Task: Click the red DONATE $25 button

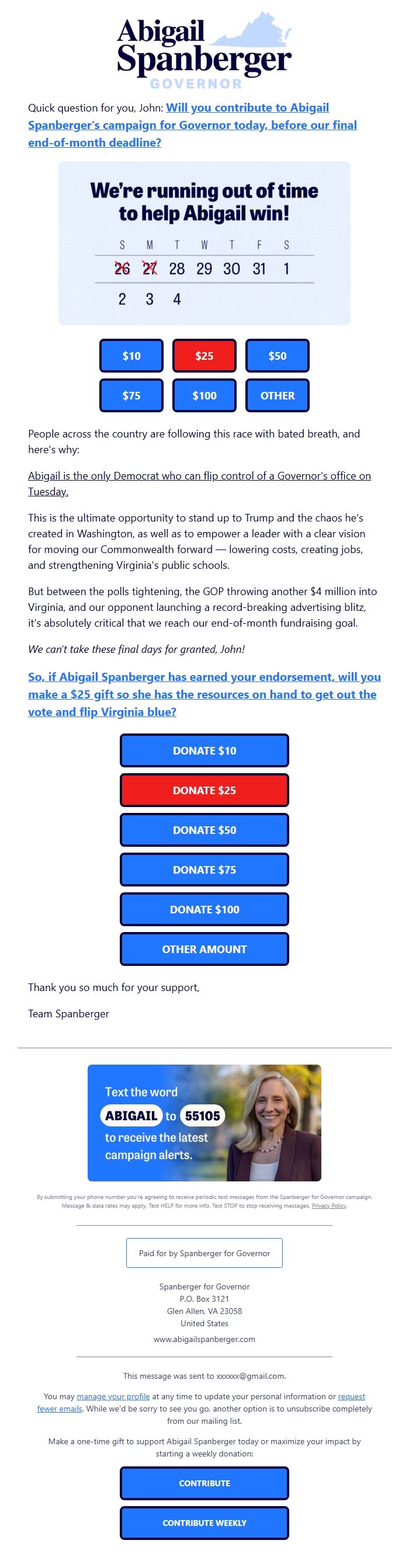Action: click(x=204, y=790)
